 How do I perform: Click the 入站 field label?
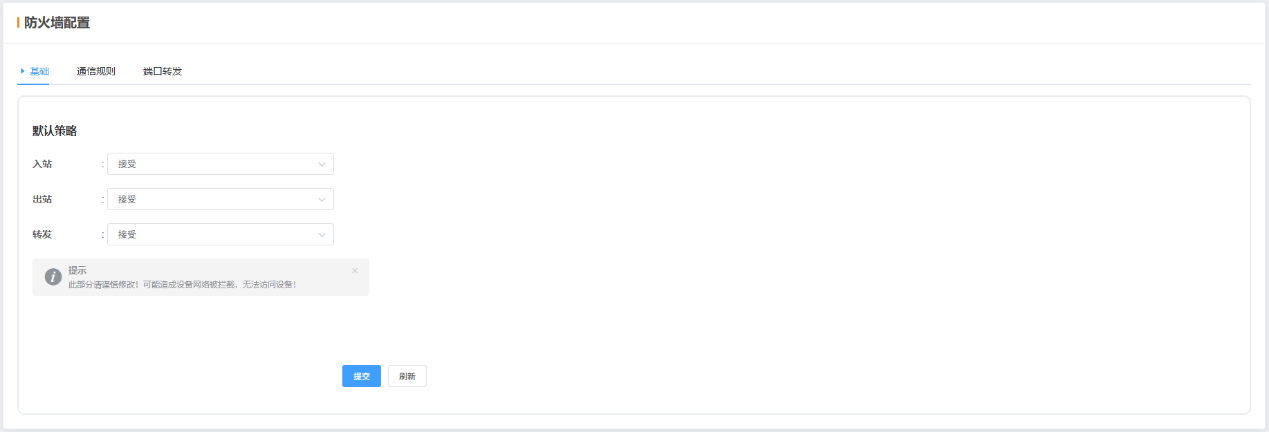pyautogui.click(x=42, y=164)
